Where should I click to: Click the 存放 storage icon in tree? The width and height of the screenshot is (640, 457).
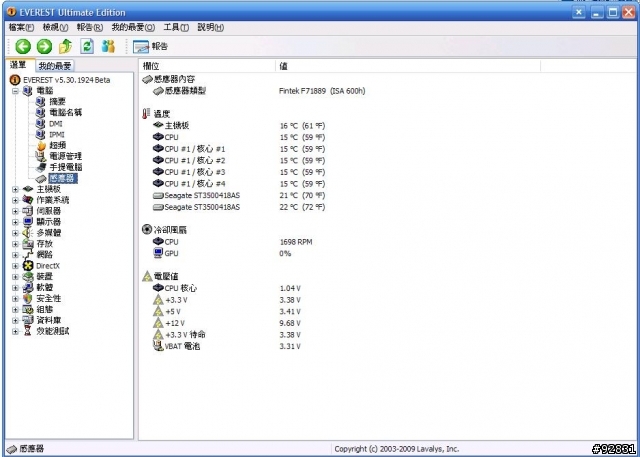coord(28,244)
